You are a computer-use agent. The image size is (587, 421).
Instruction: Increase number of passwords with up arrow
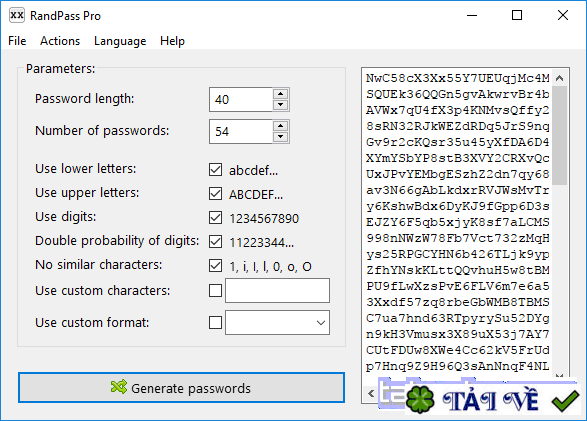click(x=281, y=125)
